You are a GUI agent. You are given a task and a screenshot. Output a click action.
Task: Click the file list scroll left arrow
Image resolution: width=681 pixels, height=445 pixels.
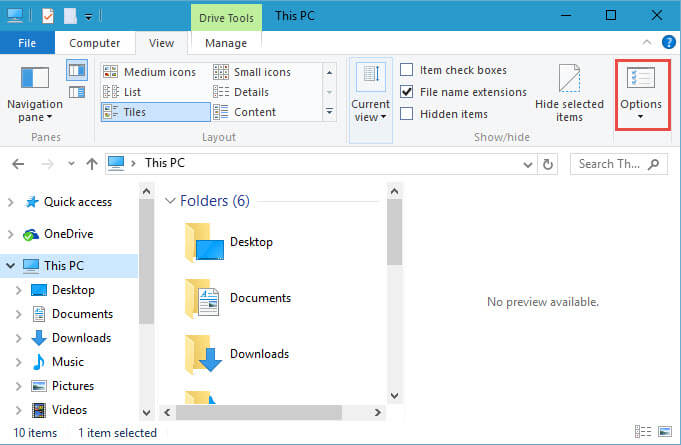167,412
